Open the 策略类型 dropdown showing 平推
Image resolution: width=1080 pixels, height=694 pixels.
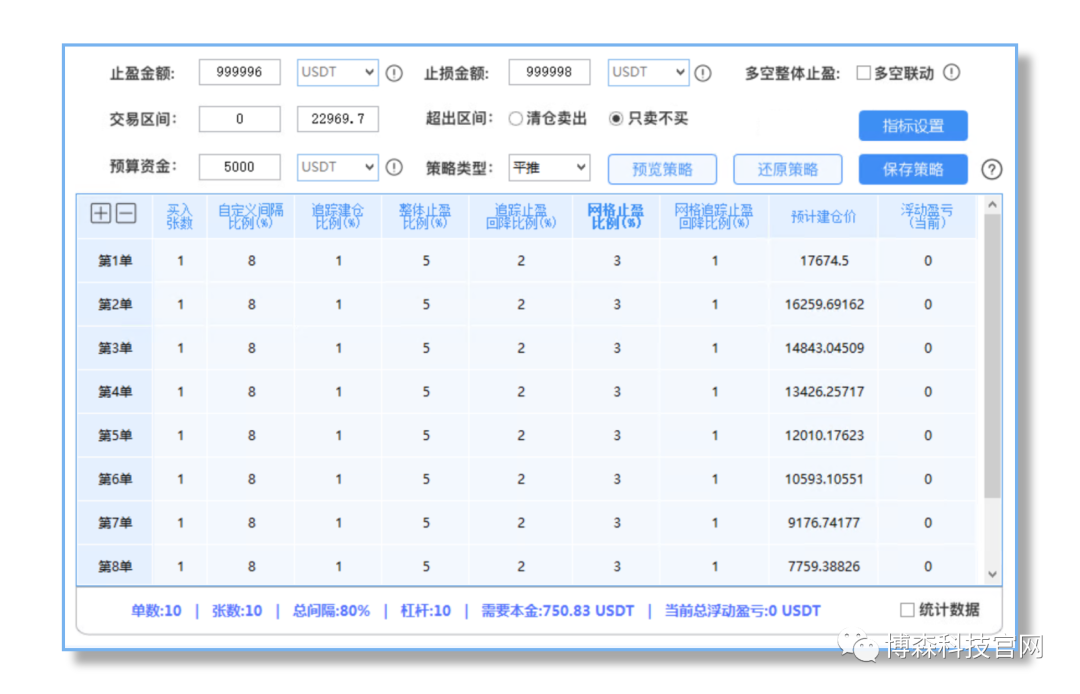point(548,167)
